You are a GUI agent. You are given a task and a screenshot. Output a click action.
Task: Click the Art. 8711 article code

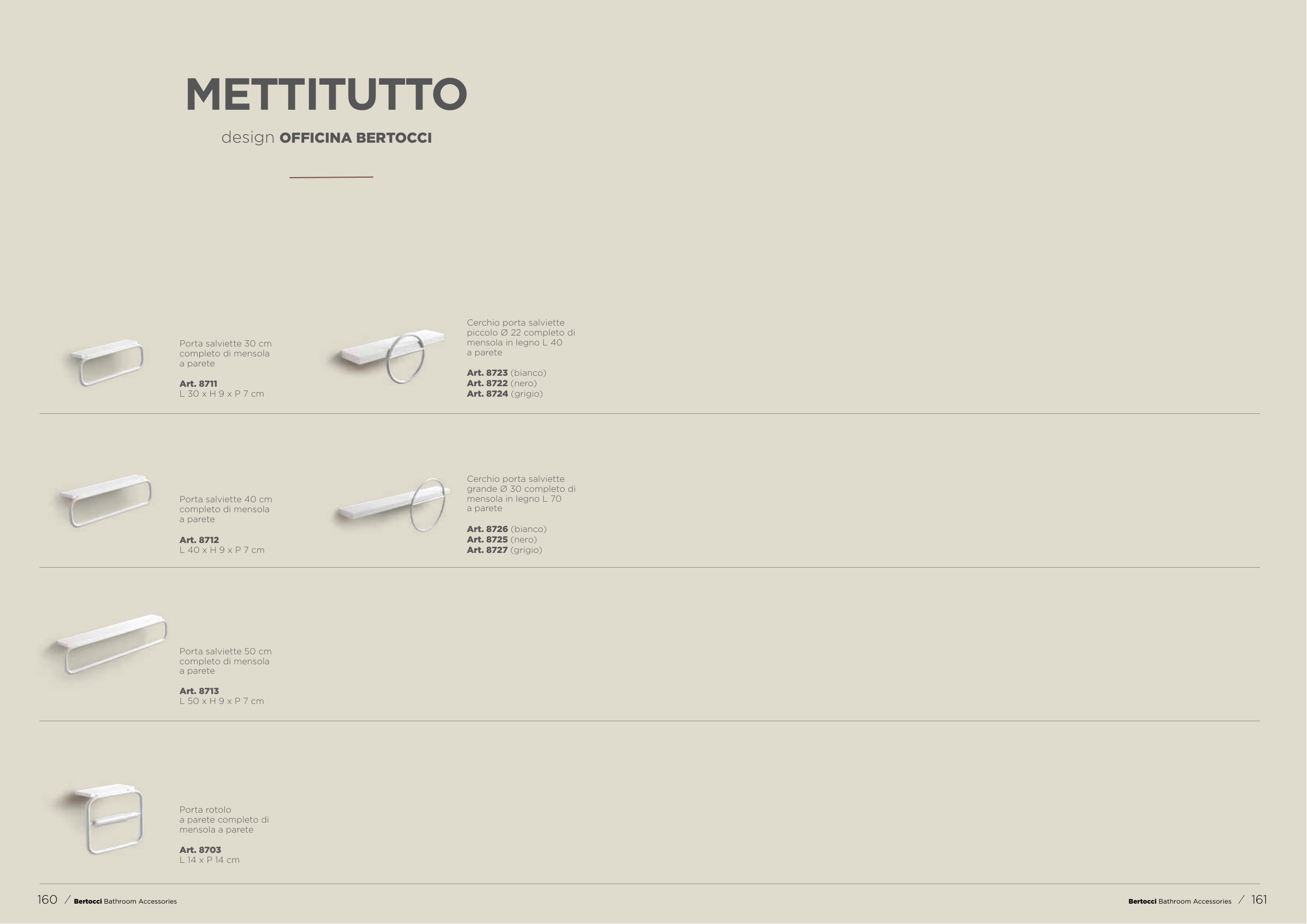pyautogui.click(x=198, y=384)
